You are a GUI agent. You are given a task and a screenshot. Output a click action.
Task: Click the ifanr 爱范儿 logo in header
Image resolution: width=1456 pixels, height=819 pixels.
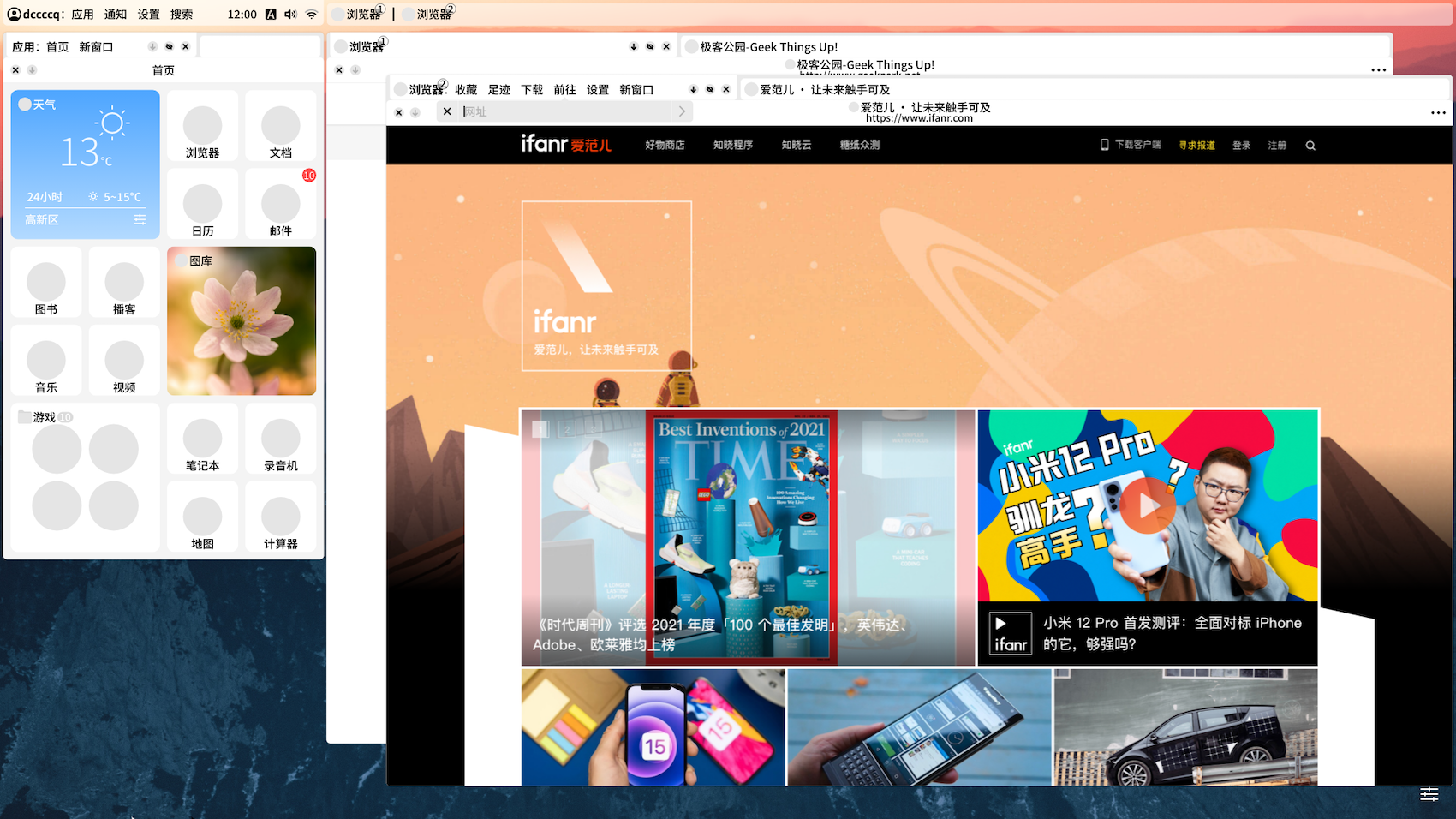[x=566, y=144]
